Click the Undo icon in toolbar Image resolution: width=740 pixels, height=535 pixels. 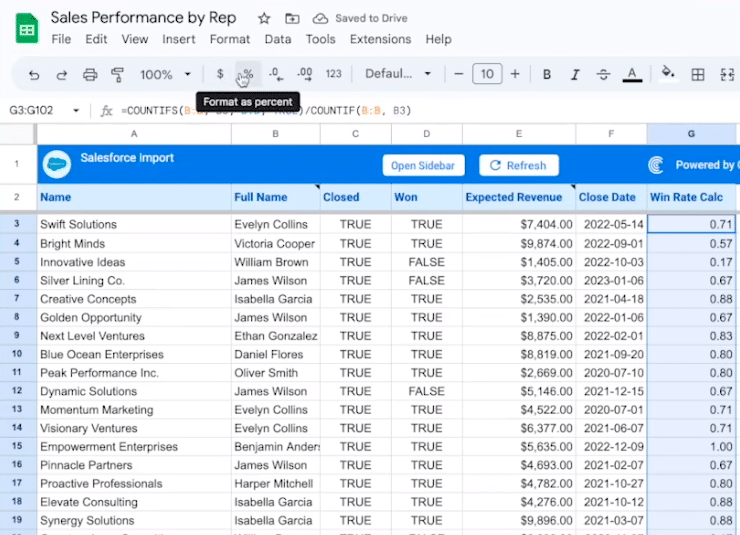tap(34, 74)
